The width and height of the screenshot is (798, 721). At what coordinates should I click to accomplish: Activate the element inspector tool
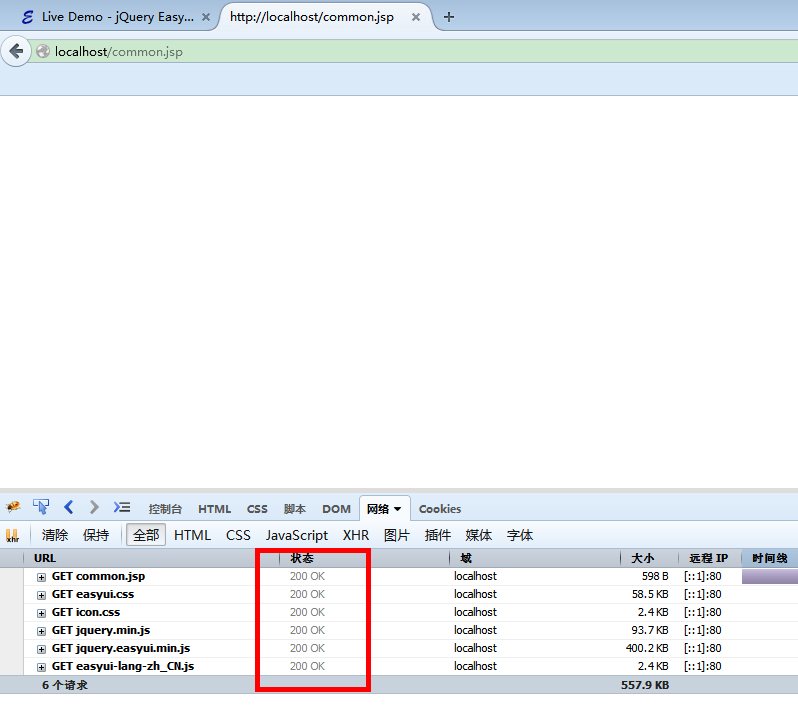point(41,508)
